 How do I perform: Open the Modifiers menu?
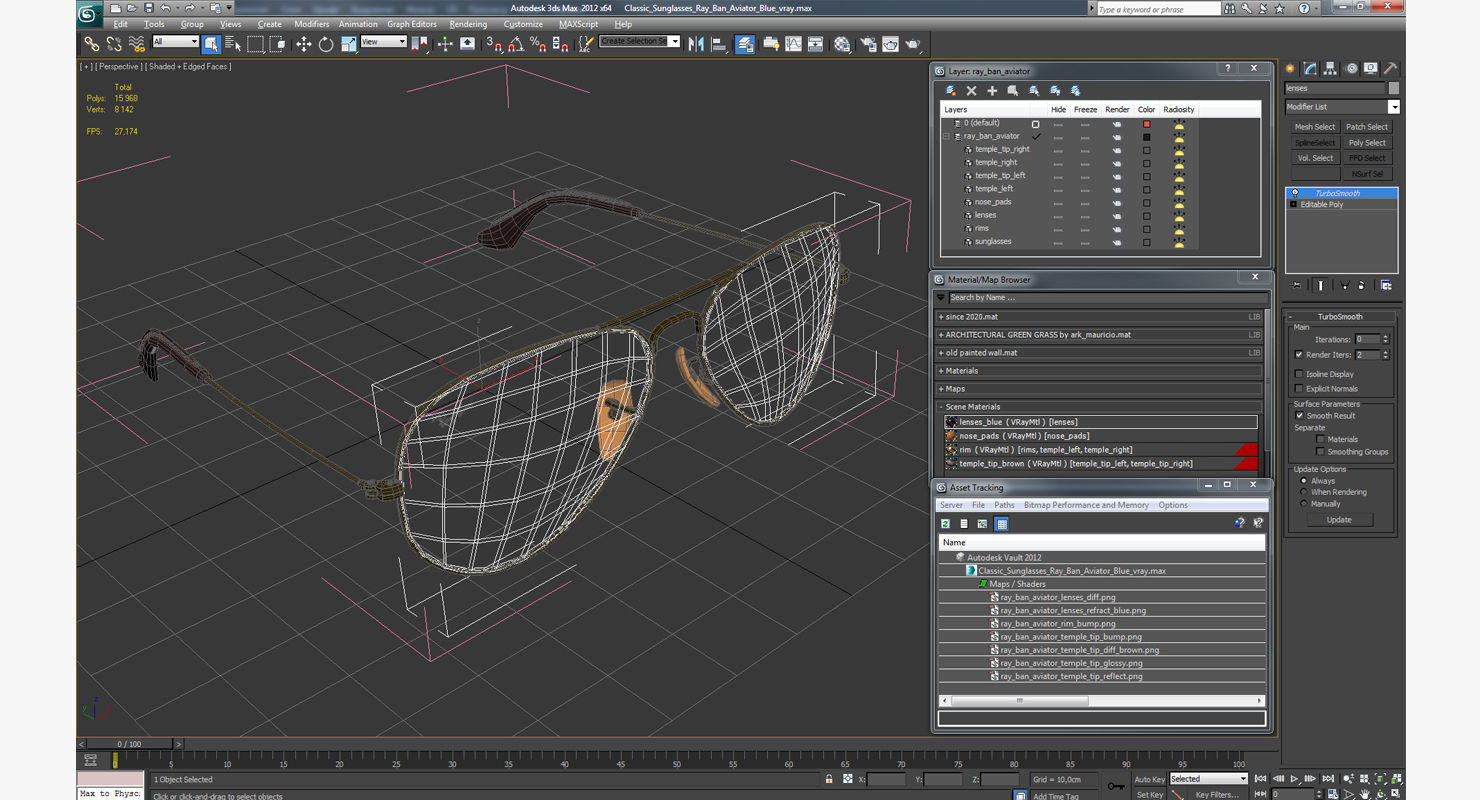pos(311,24)
